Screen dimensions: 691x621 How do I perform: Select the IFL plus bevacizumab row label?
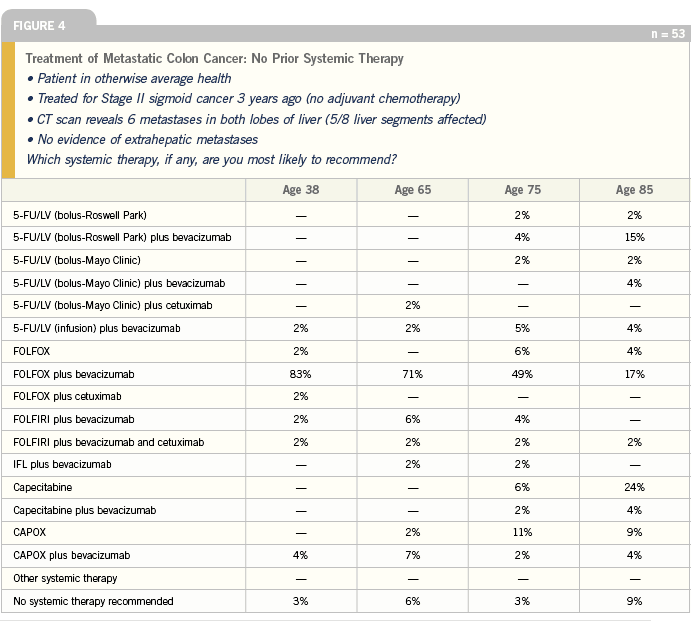click(x=63, y=465)
